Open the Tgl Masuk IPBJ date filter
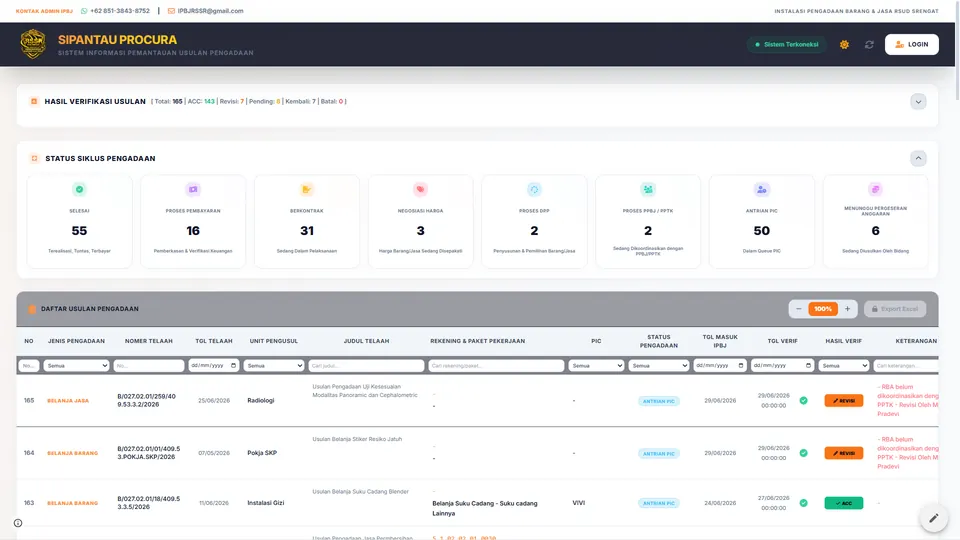 coord(720,366)
